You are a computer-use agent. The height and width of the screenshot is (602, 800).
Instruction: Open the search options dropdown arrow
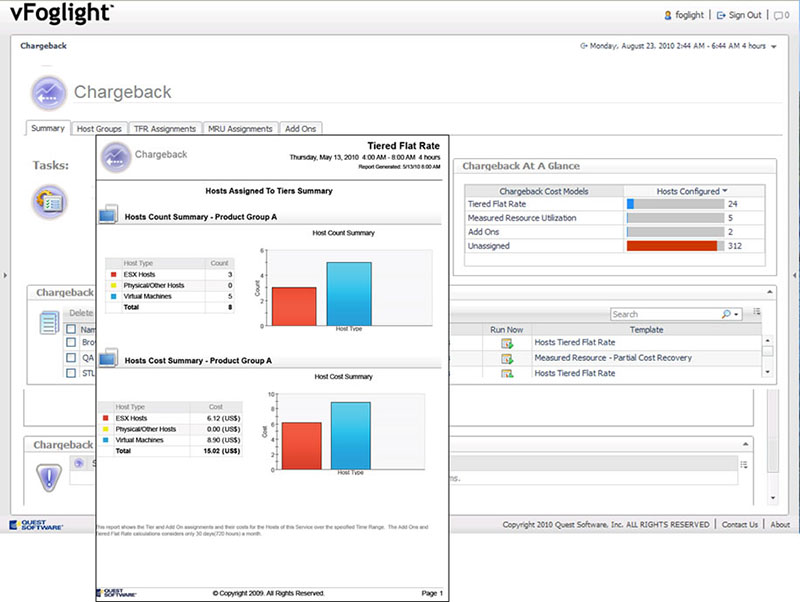(x=736, y=315)
